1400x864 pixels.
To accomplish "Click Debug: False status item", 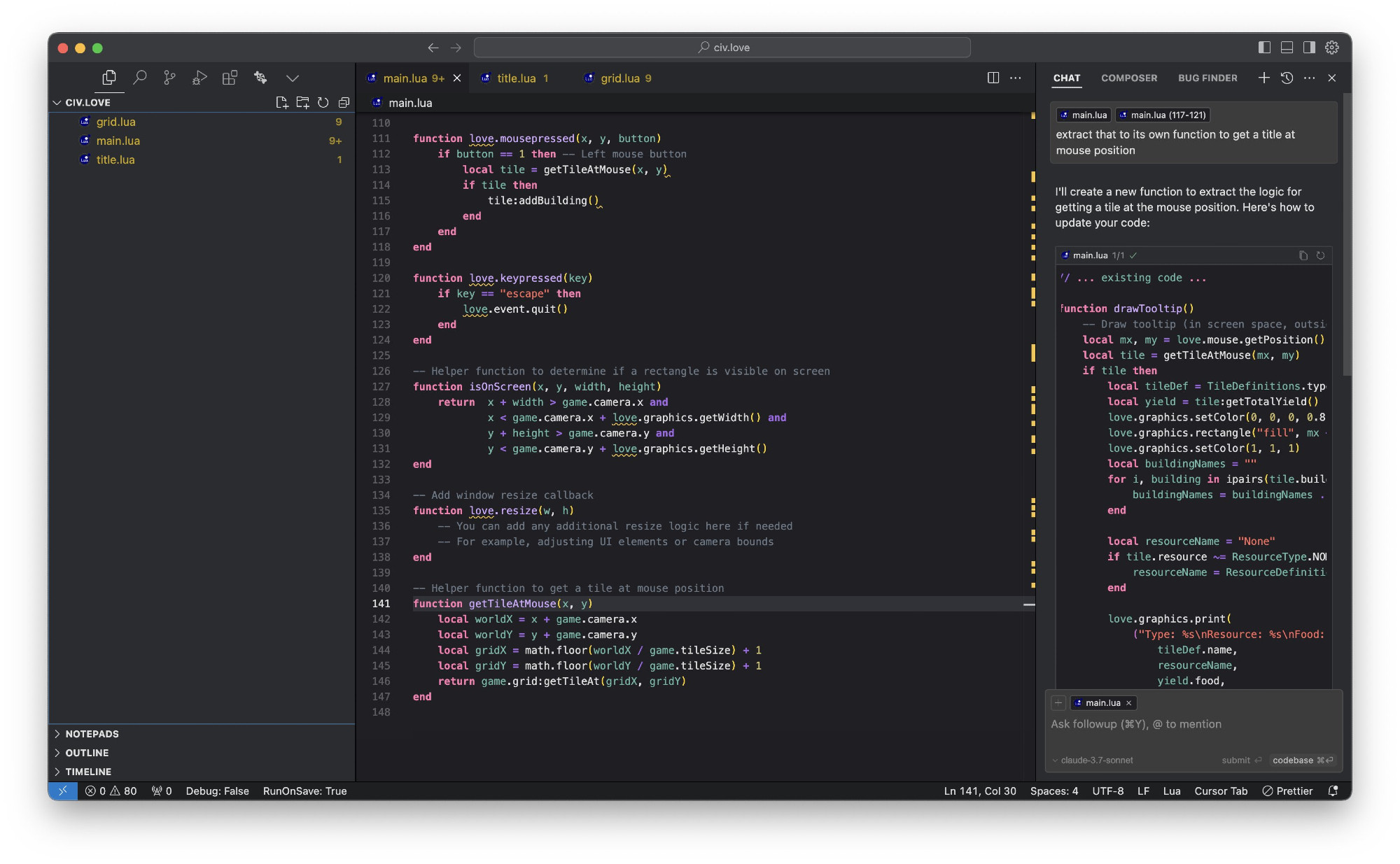I will point(218,791).
